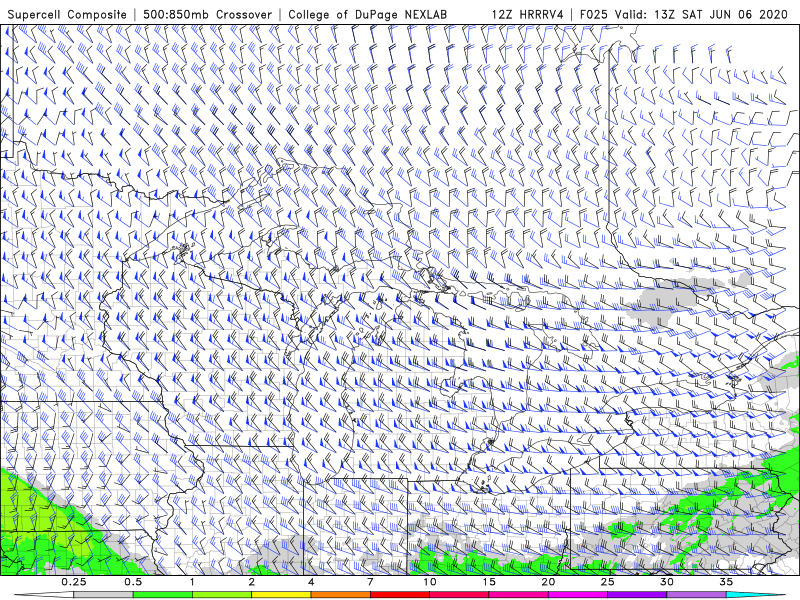
Task: Select the red 7–10 color bar segment
Action: pos(399,595)
